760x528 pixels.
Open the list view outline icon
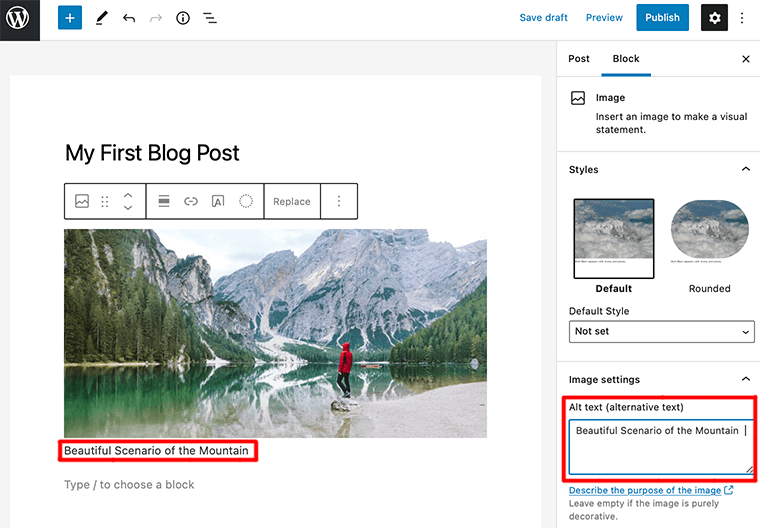(x=210, y=18)
